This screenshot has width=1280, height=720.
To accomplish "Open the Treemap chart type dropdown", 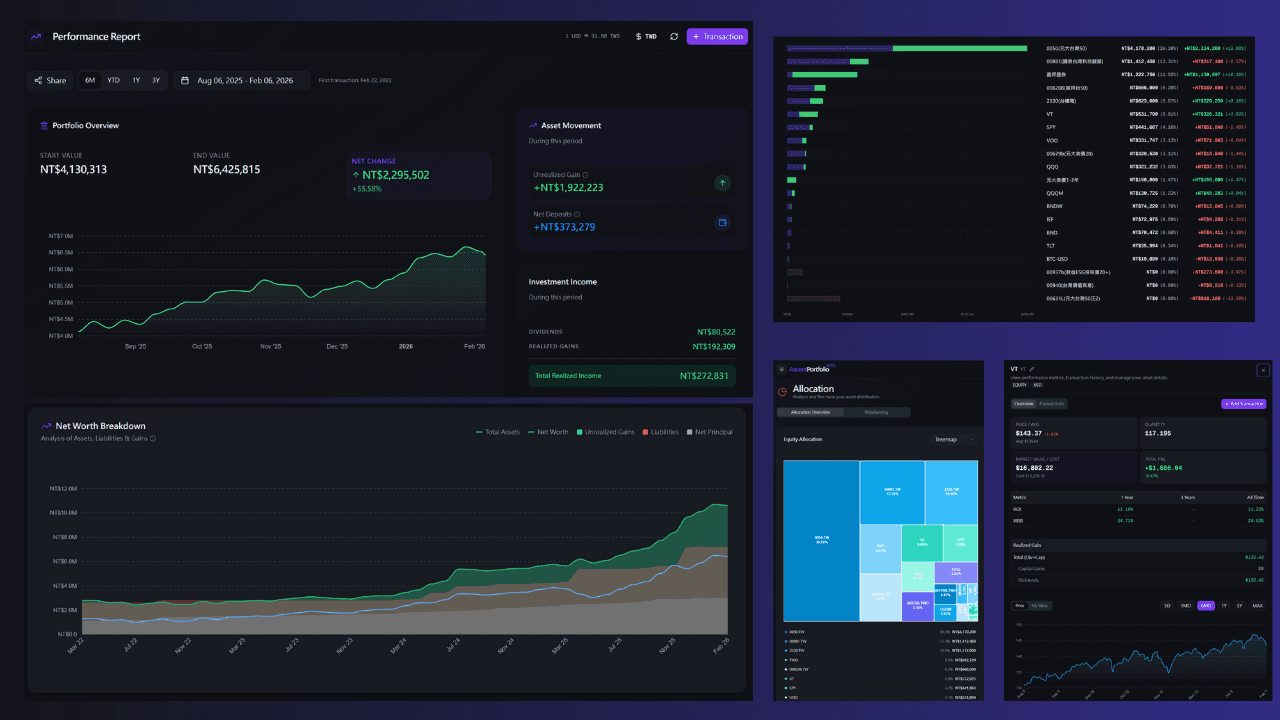I will pos(954,439).
